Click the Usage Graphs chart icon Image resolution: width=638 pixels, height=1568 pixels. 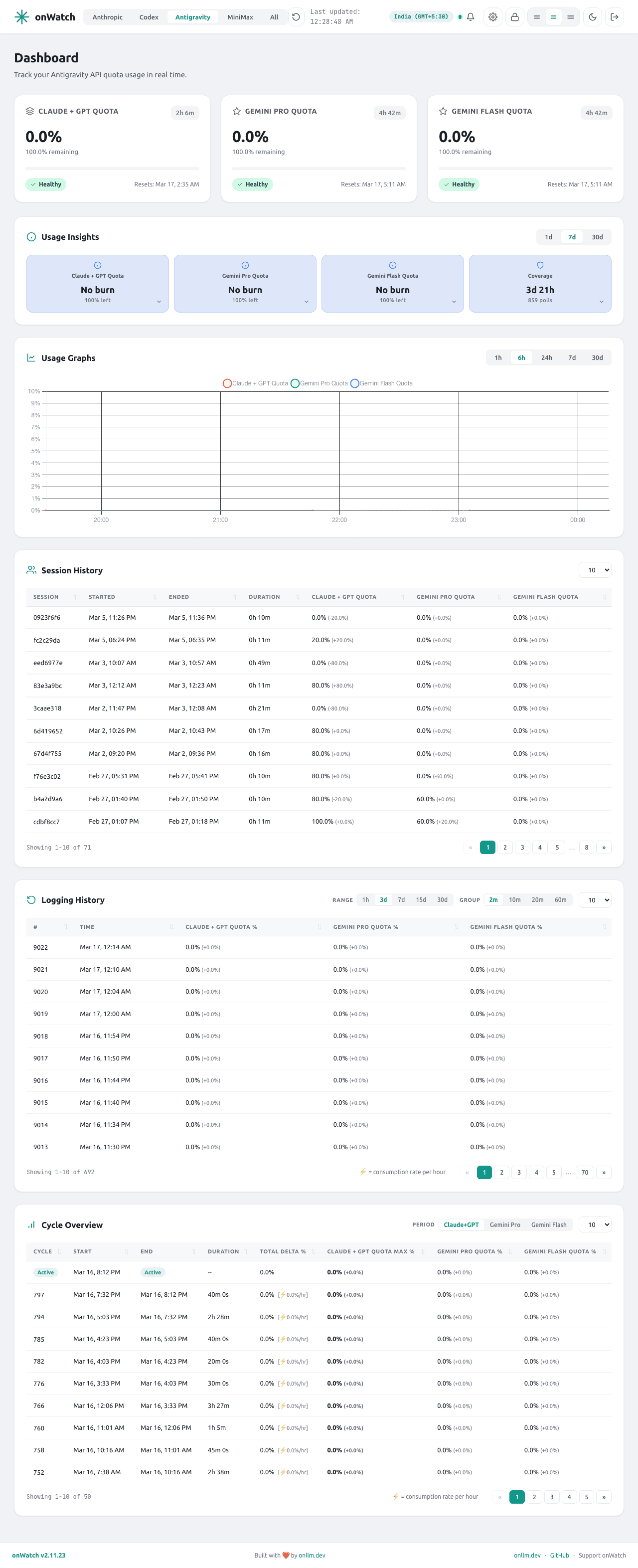(32, 358)
